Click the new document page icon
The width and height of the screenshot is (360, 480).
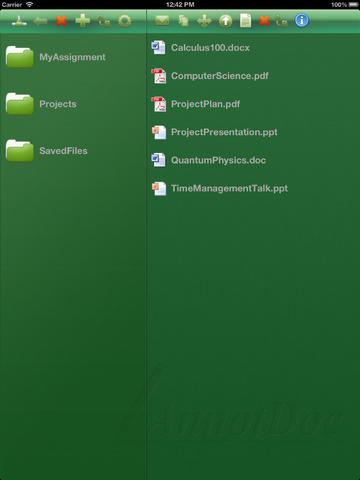point(246,21)
